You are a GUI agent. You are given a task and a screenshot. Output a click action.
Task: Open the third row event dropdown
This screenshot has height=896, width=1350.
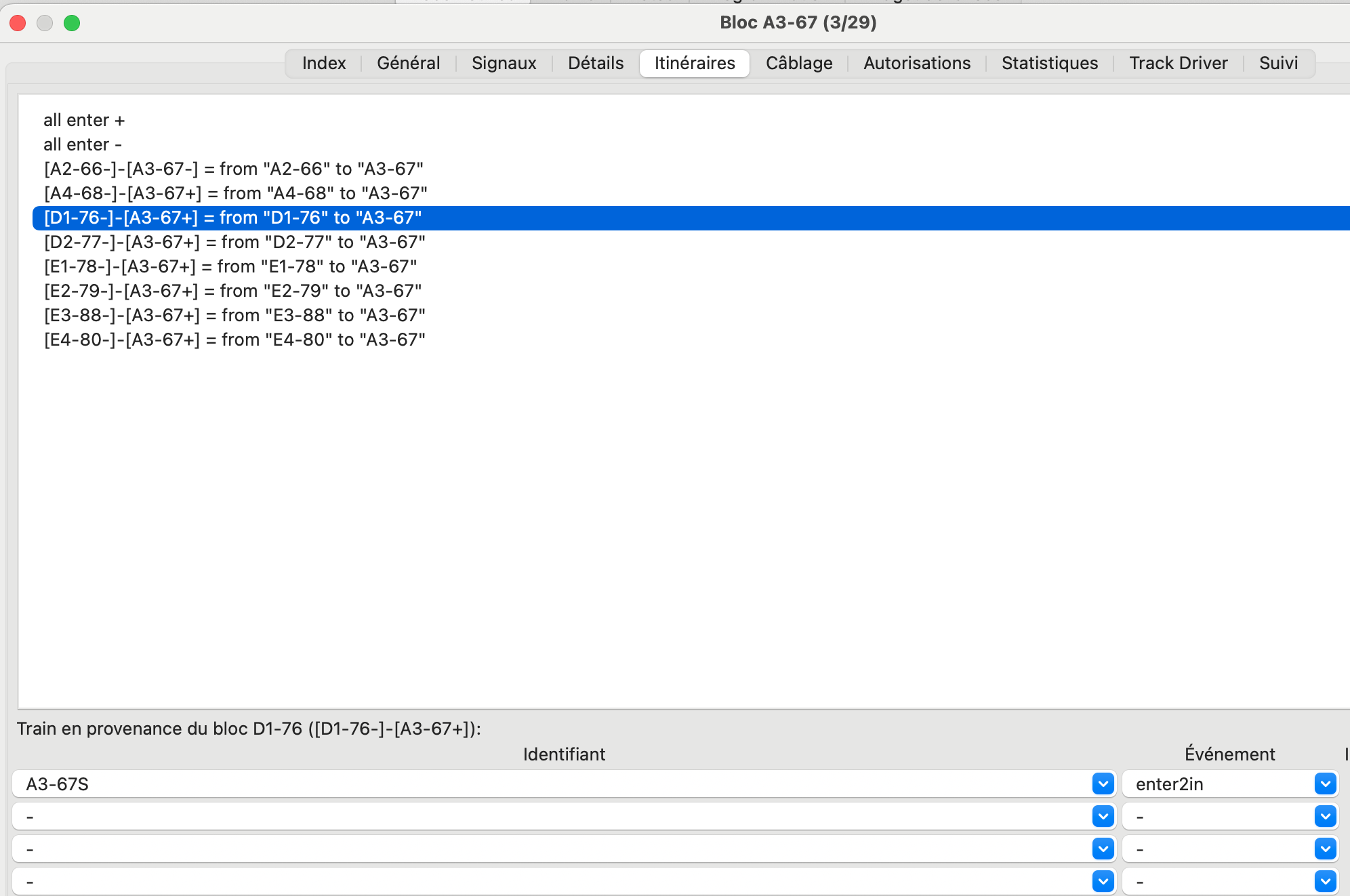click(1325, 849)
